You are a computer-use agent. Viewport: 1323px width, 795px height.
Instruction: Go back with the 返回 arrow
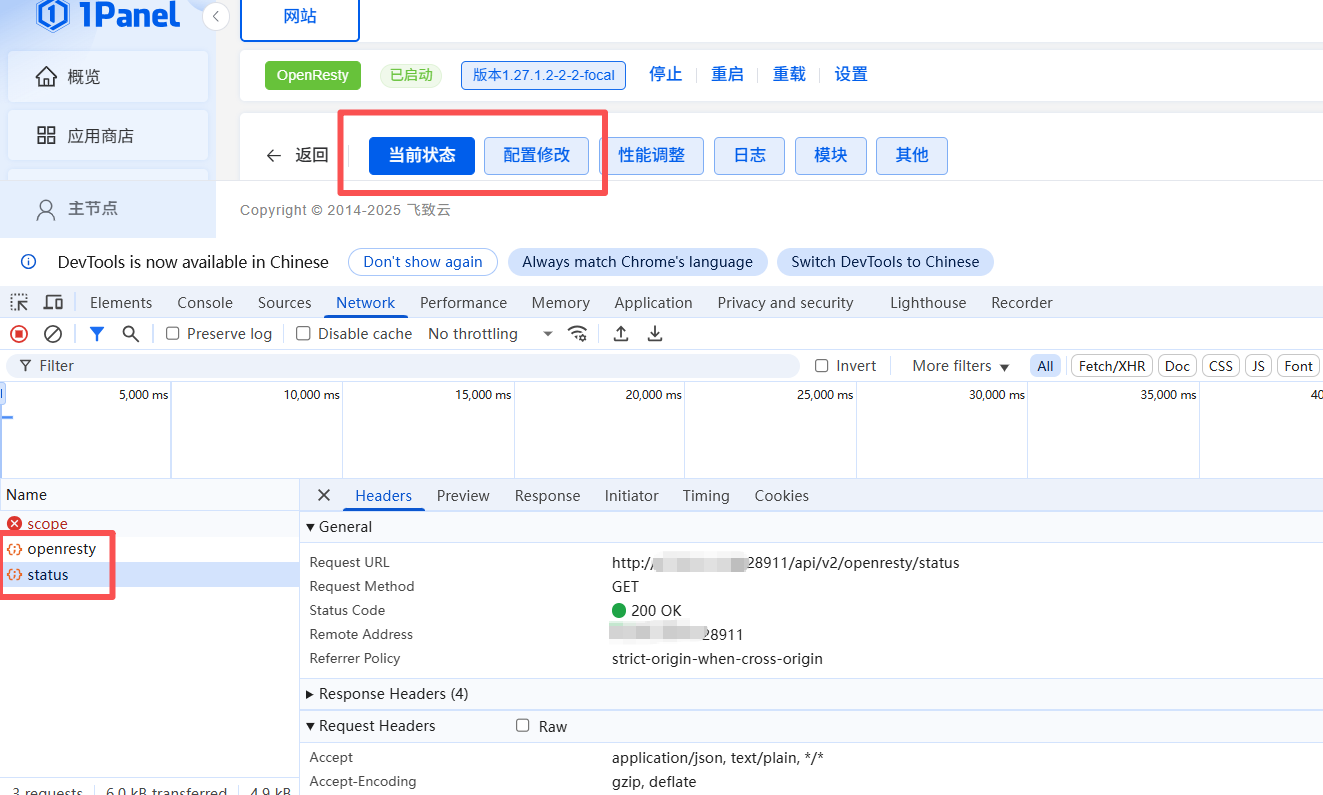point(297,155)
